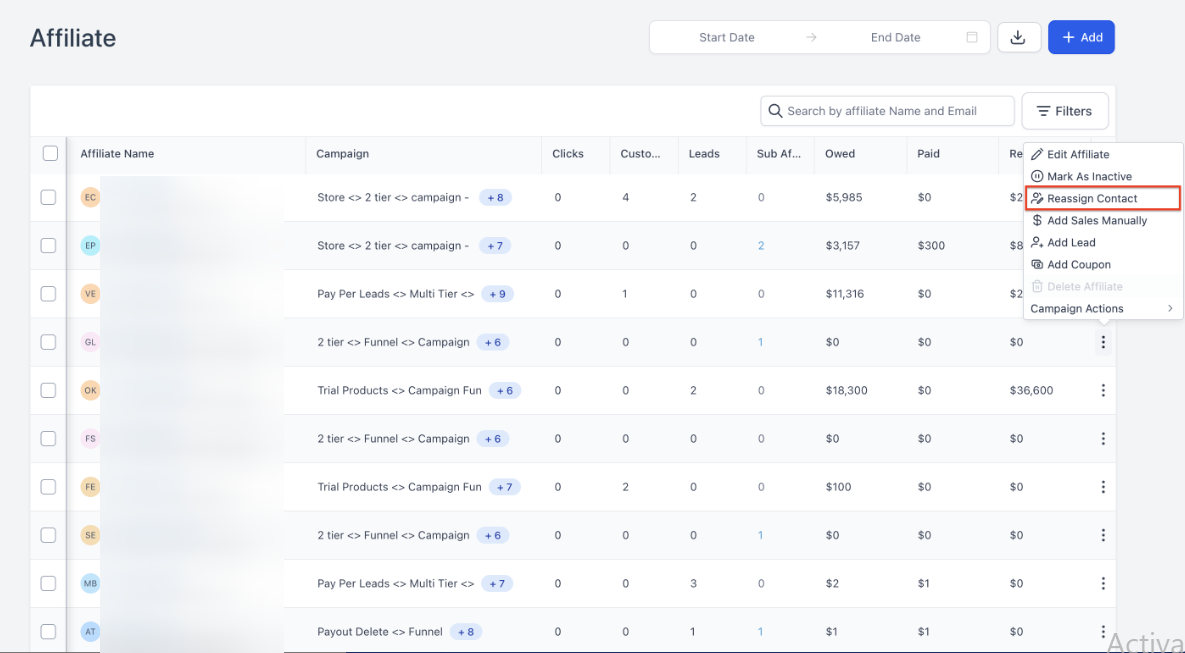
Task: Click the blue Add button
Action: point(1081,37)
